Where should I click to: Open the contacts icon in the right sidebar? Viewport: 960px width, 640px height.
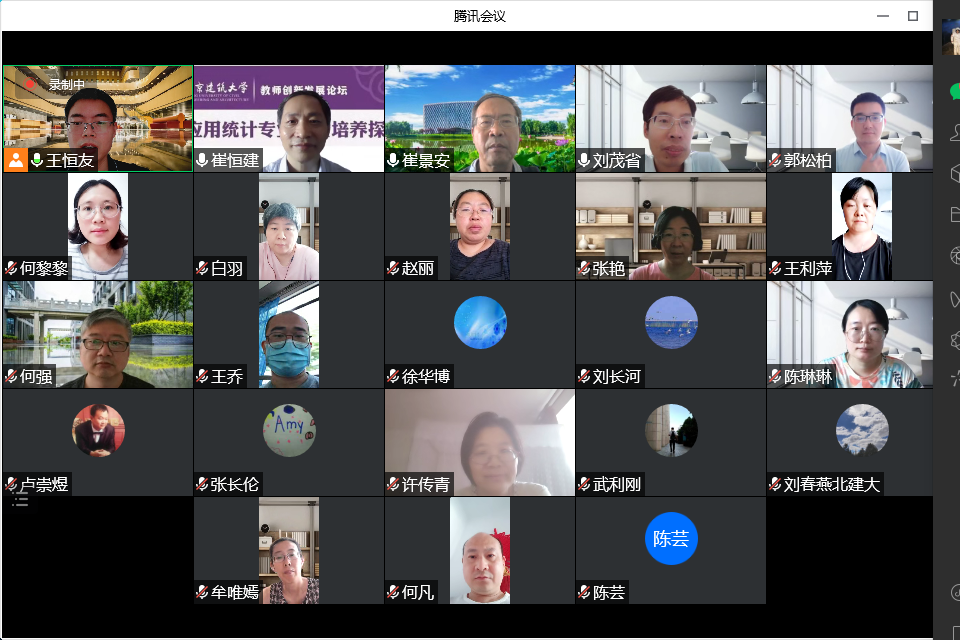pyautogui.click(x=954, y=132)
